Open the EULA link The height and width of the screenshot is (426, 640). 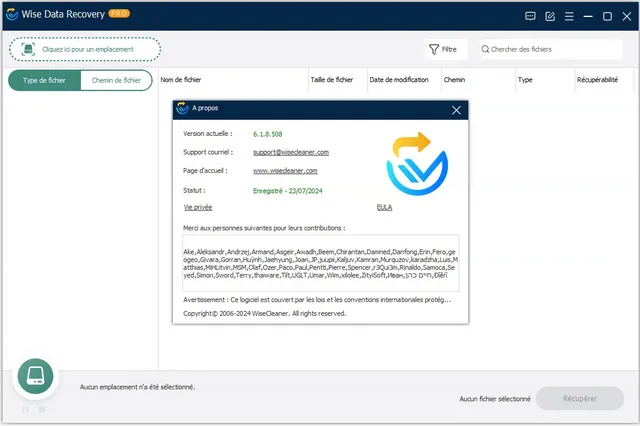tap(384, 207)
